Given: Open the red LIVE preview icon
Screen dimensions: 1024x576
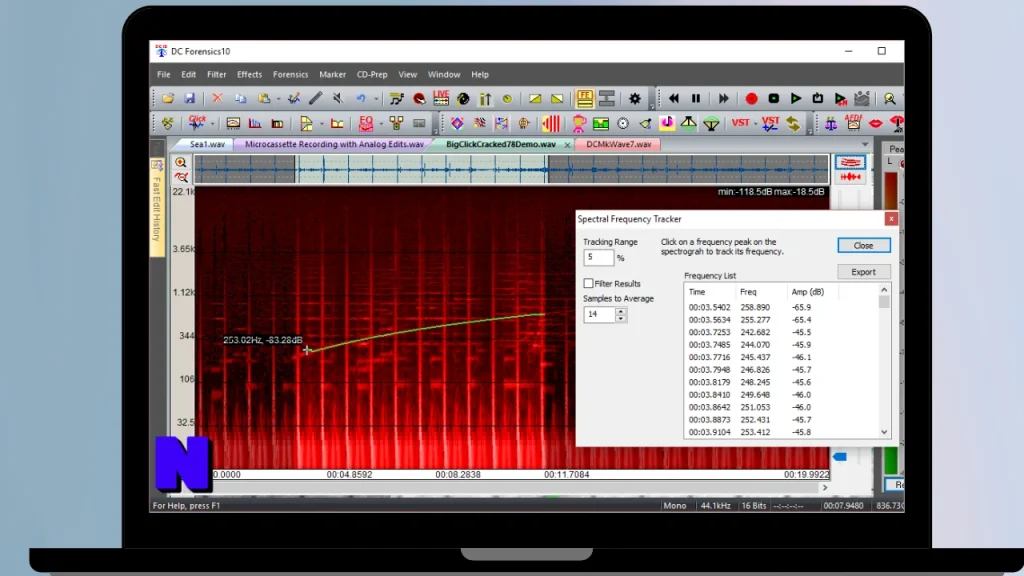Looking at the screenshot, I should 441,98.
